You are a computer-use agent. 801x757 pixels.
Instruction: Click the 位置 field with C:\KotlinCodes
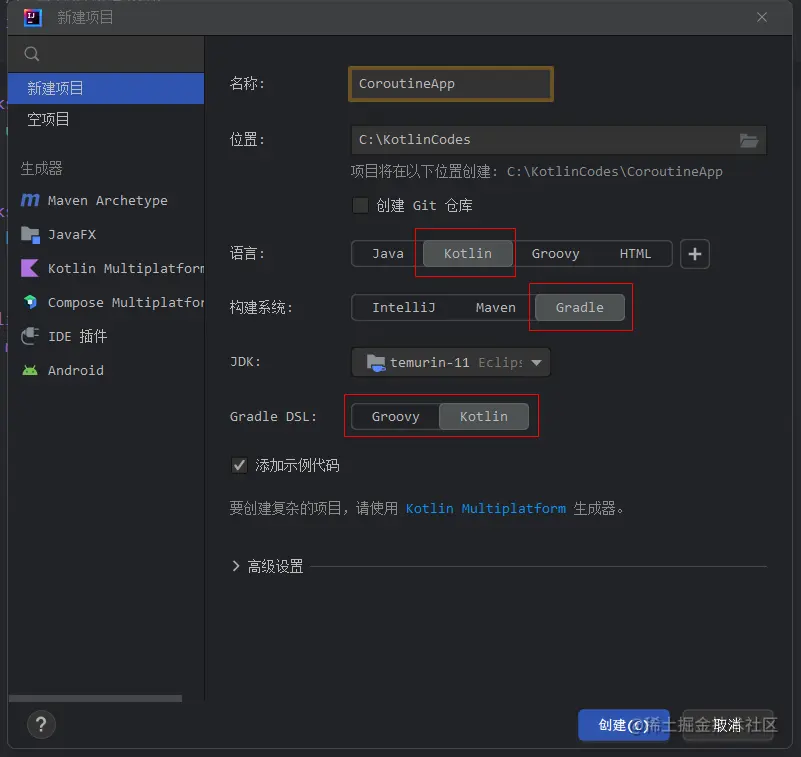(x=559, y=140)
